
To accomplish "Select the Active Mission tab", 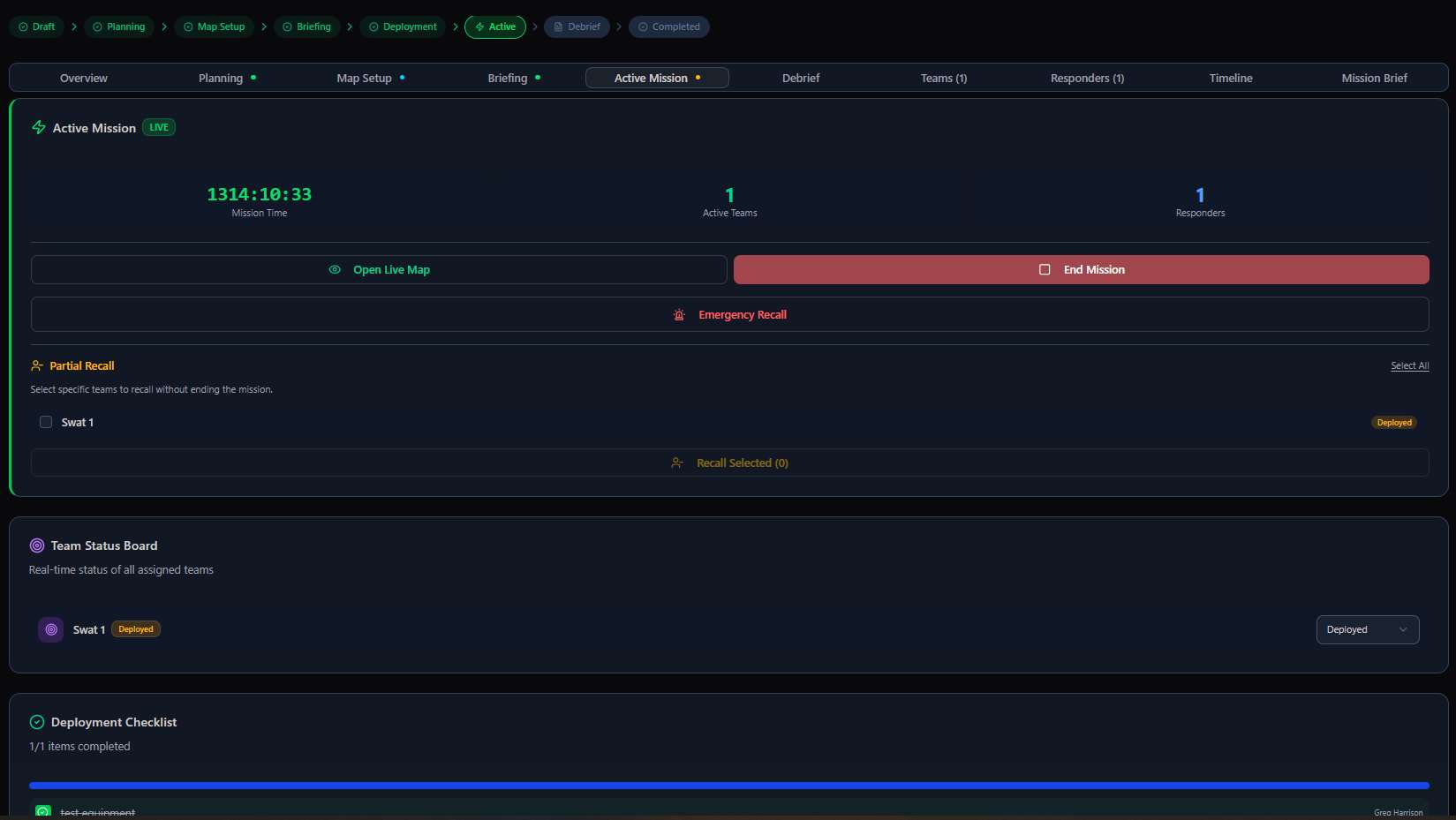I will pyautogui.click(x=657, y=78).
